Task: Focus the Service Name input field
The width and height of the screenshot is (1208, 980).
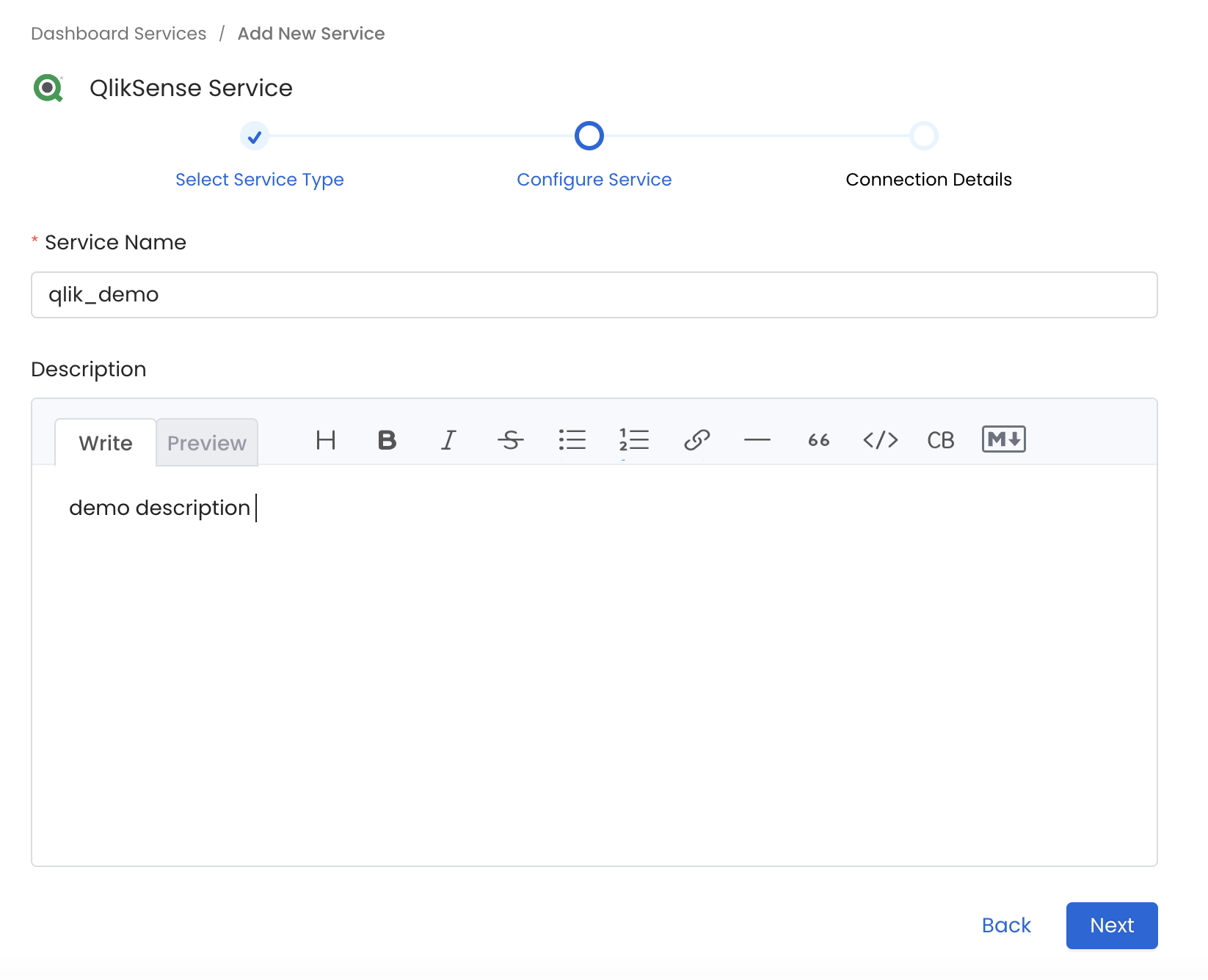Action: pos(594,295)
